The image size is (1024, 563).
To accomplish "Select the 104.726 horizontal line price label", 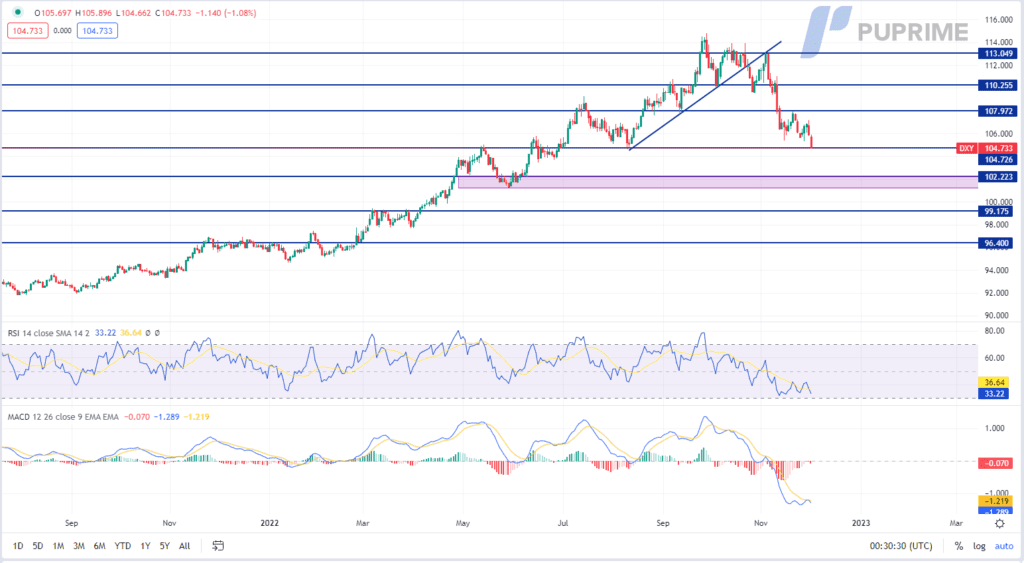I will tap(999, 159).
